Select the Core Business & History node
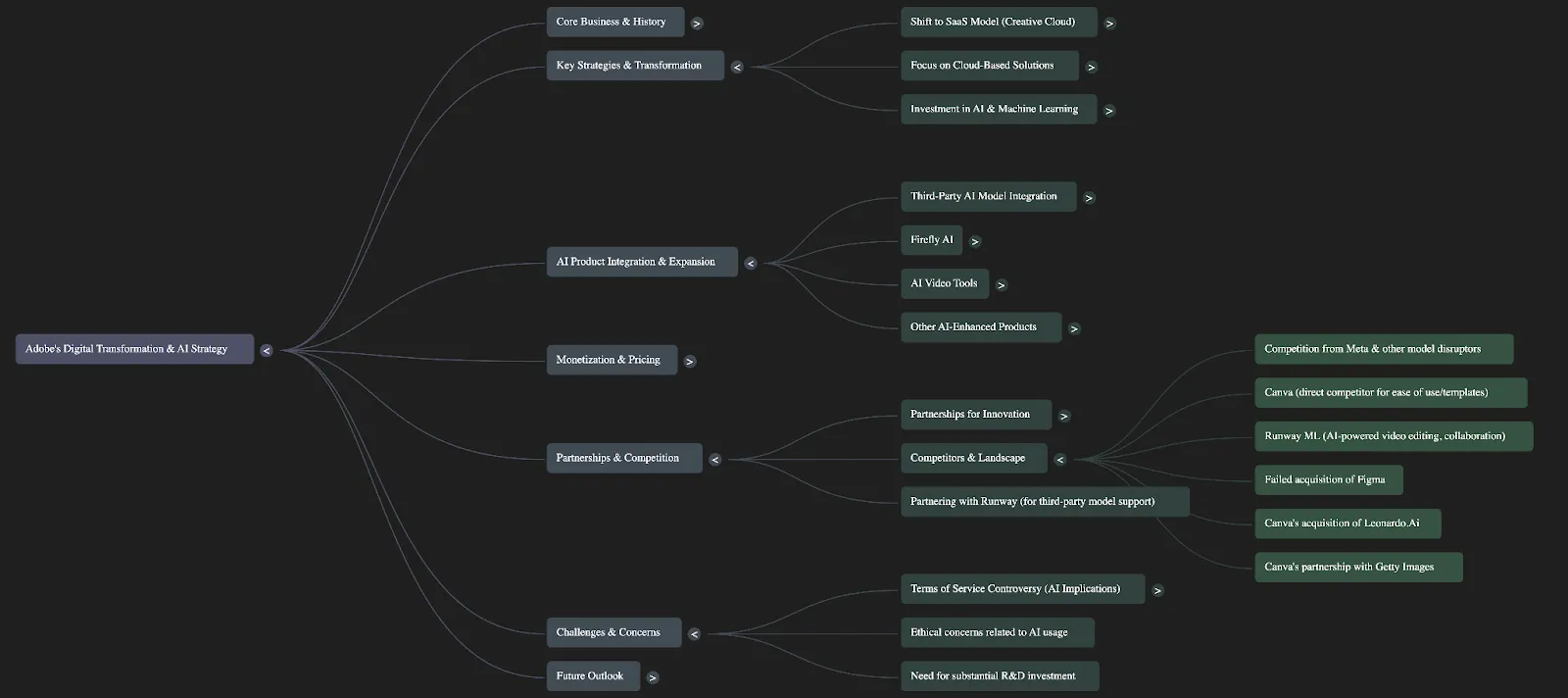The image size is (1568, 698). click(615, 22)
